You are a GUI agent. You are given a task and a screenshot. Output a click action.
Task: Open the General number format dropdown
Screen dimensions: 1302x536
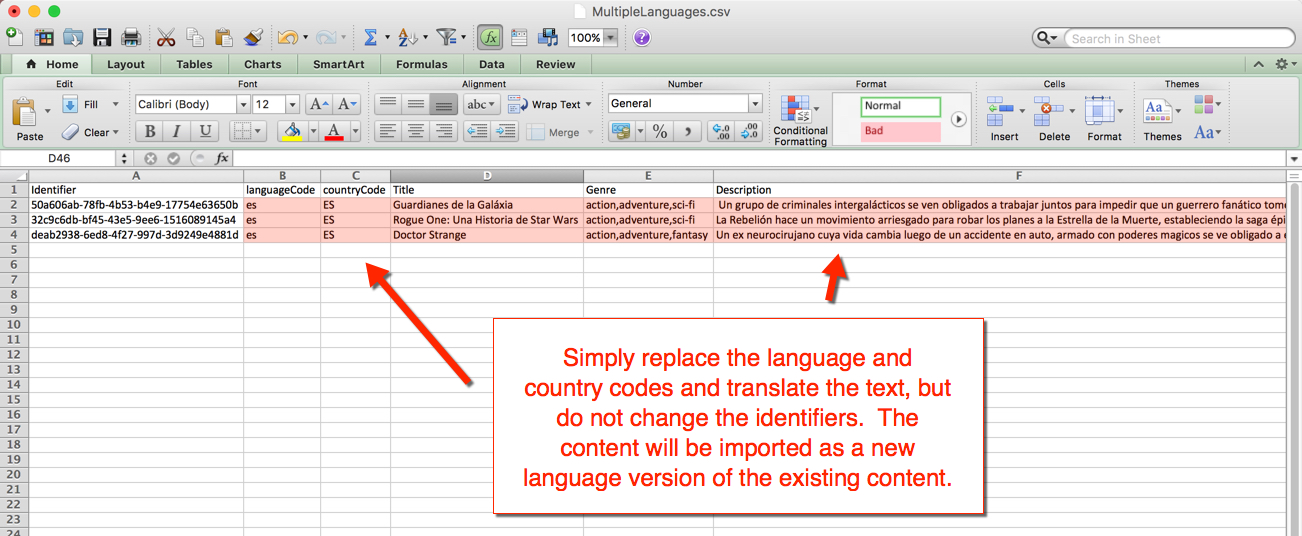tap(755, 104)
